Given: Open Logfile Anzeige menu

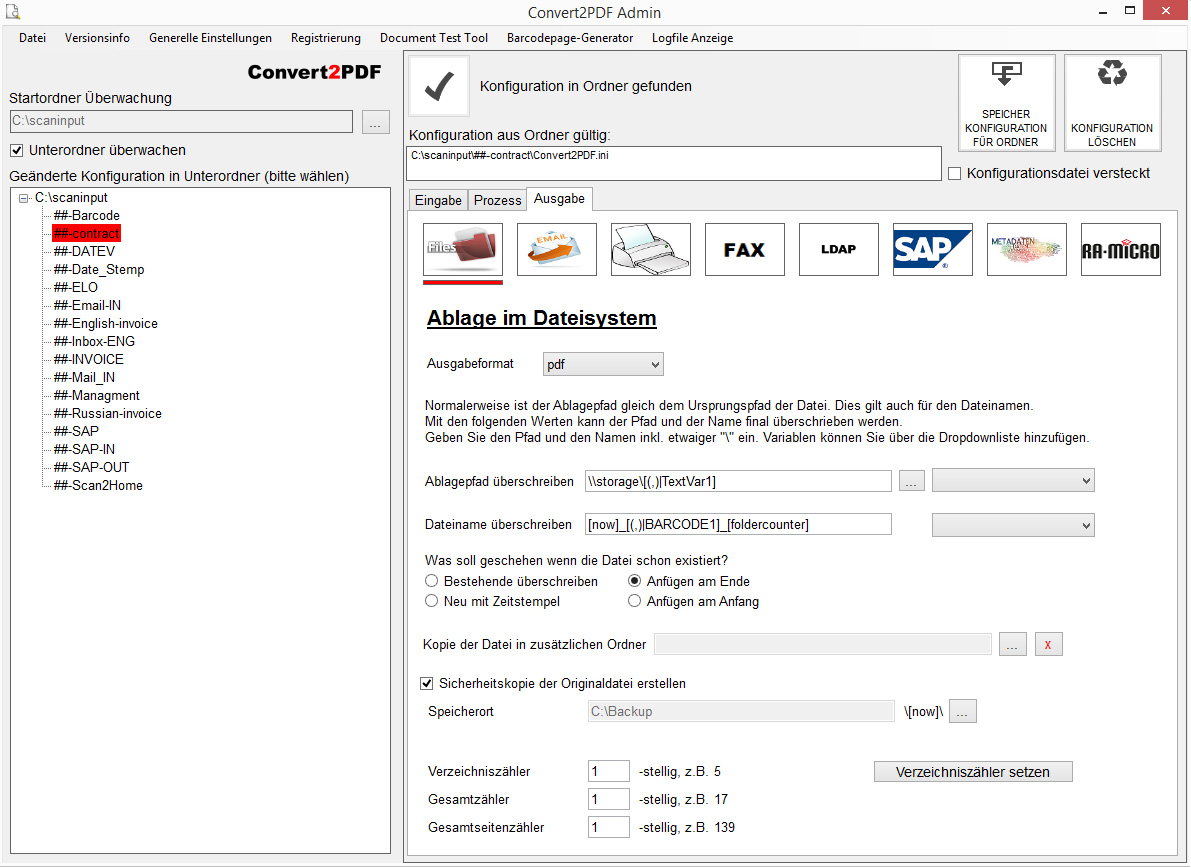Looking at the screenshot, I should click(693, 38).
